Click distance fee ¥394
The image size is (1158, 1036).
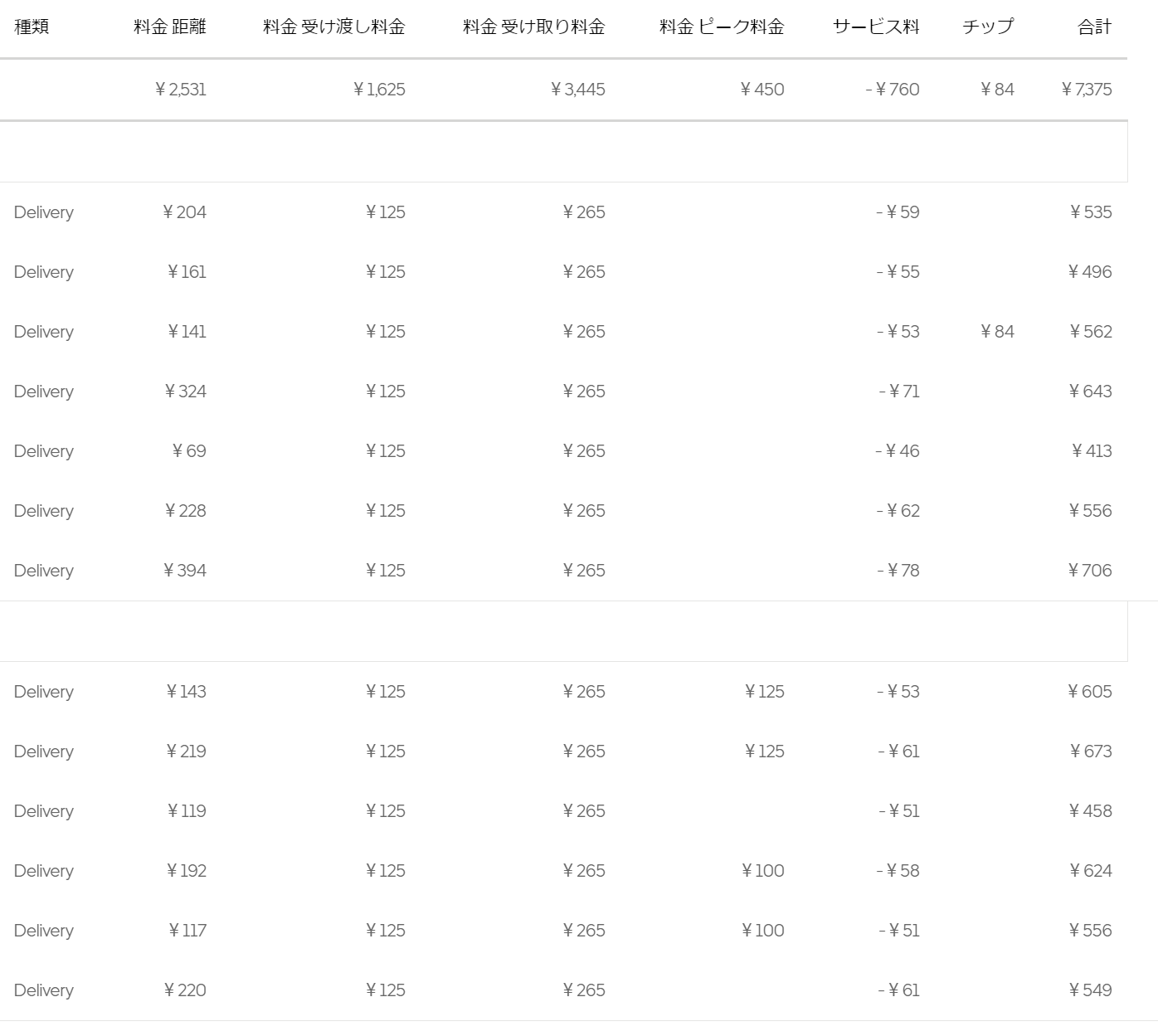point(185,571)
